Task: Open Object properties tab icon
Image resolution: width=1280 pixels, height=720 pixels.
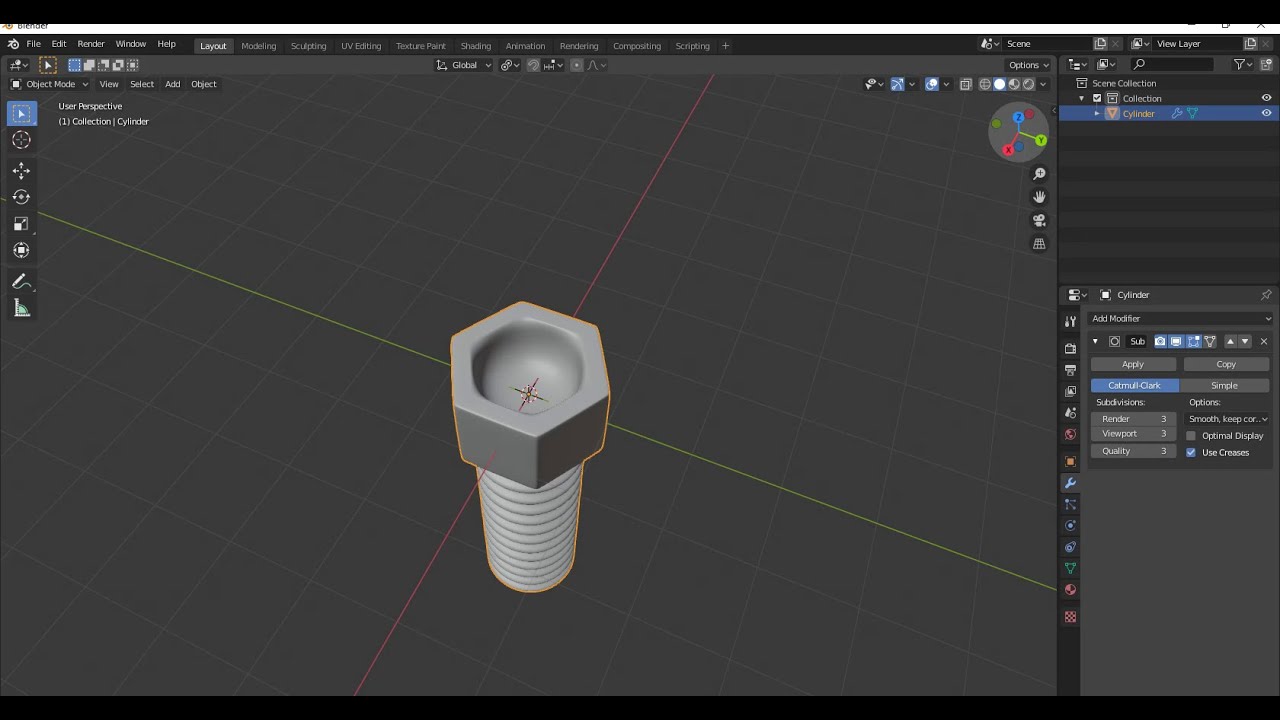Action: pyautogui.click(x=1070, y=462)
